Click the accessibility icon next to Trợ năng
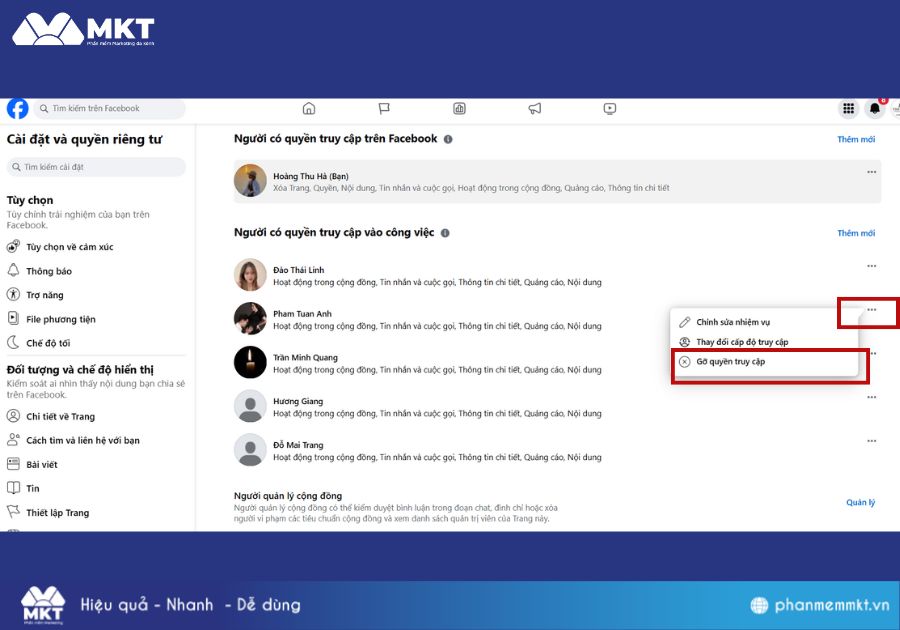The image size is (900, 630). coord(13,294)
